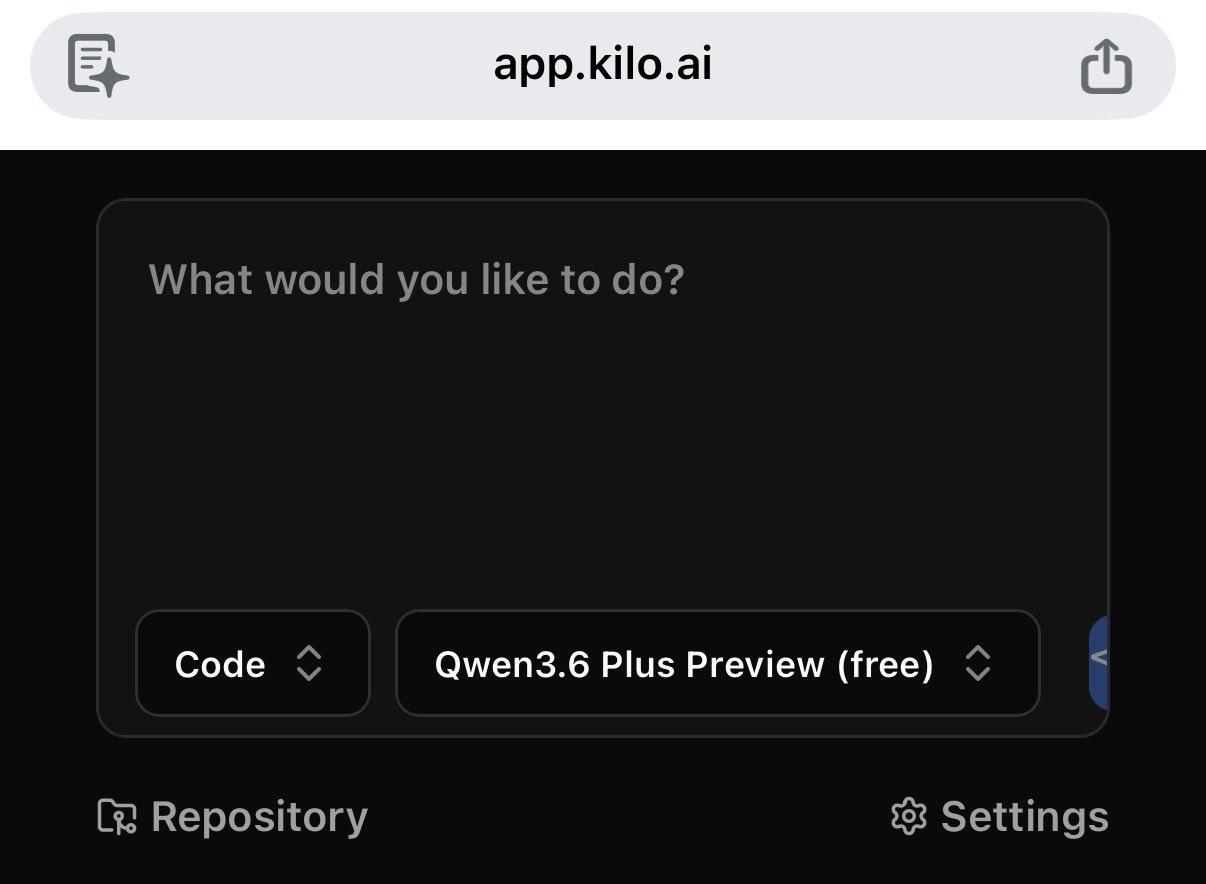Click the Repository folder icon
1206x884 pixels.
pyautogui.click(x=117, y=817)
